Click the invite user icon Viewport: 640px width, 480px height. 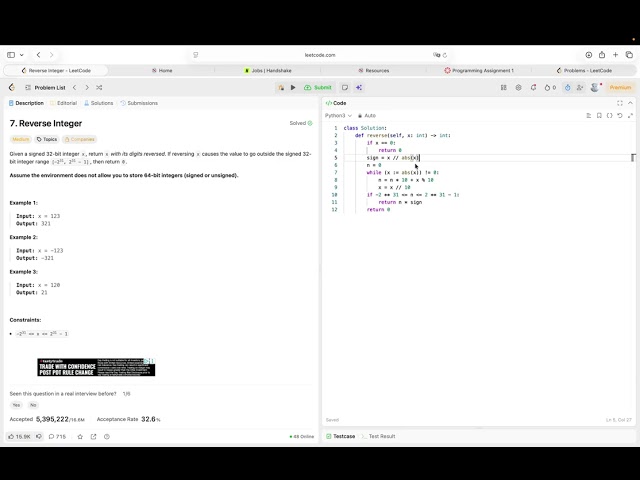(580, 87)
